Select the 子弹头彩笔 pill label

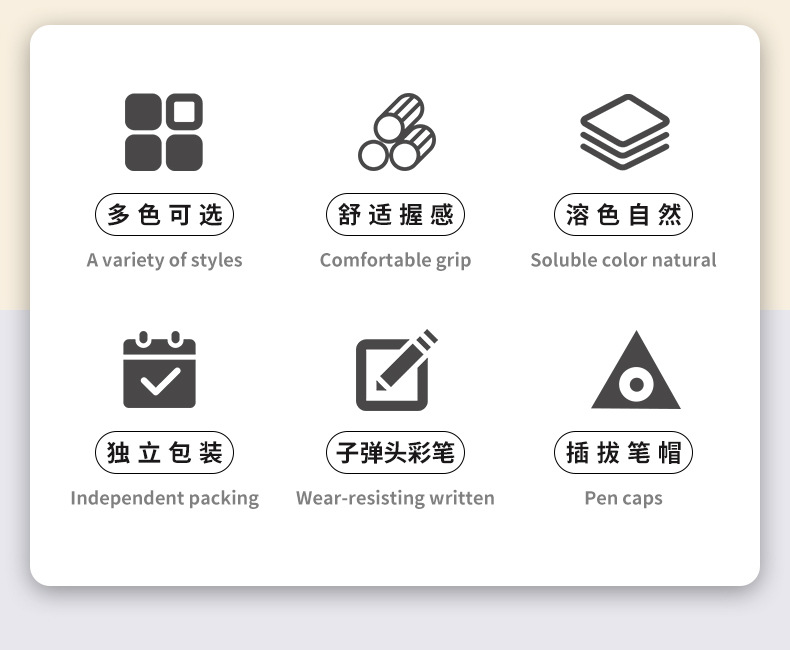(x=396, y=452)
